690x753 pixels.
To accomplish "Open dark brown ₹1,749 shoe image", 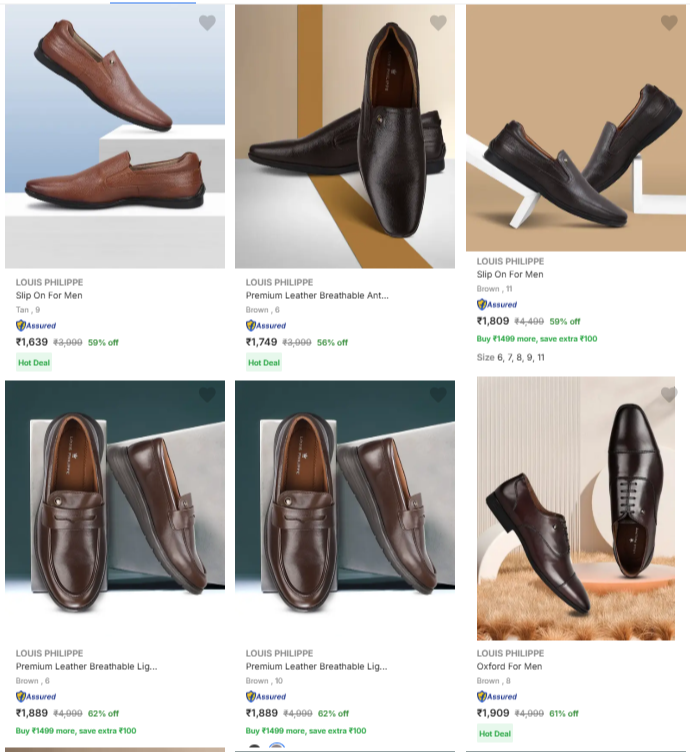I will click(345, 135).
